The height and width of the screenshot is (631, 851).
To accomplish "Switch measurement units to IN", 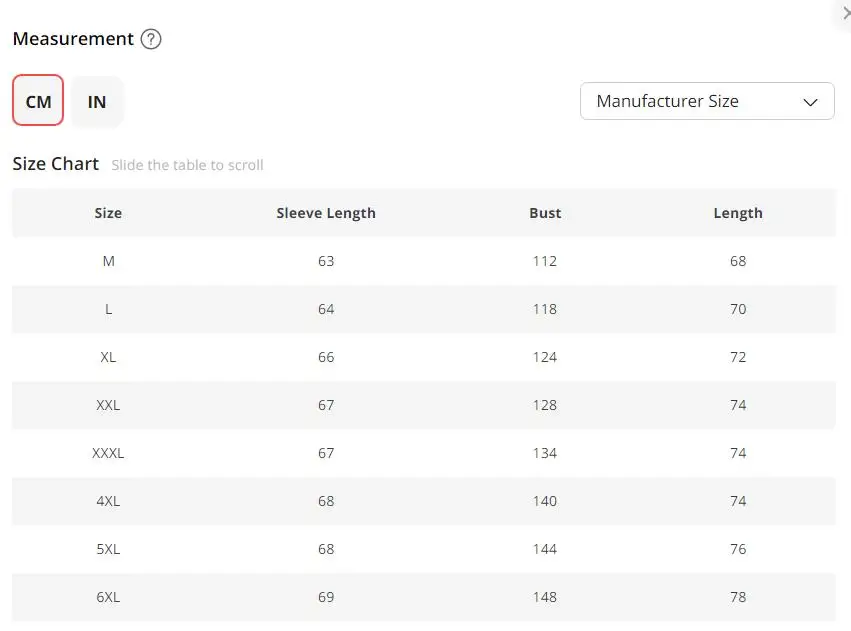I will coord(97,101).
